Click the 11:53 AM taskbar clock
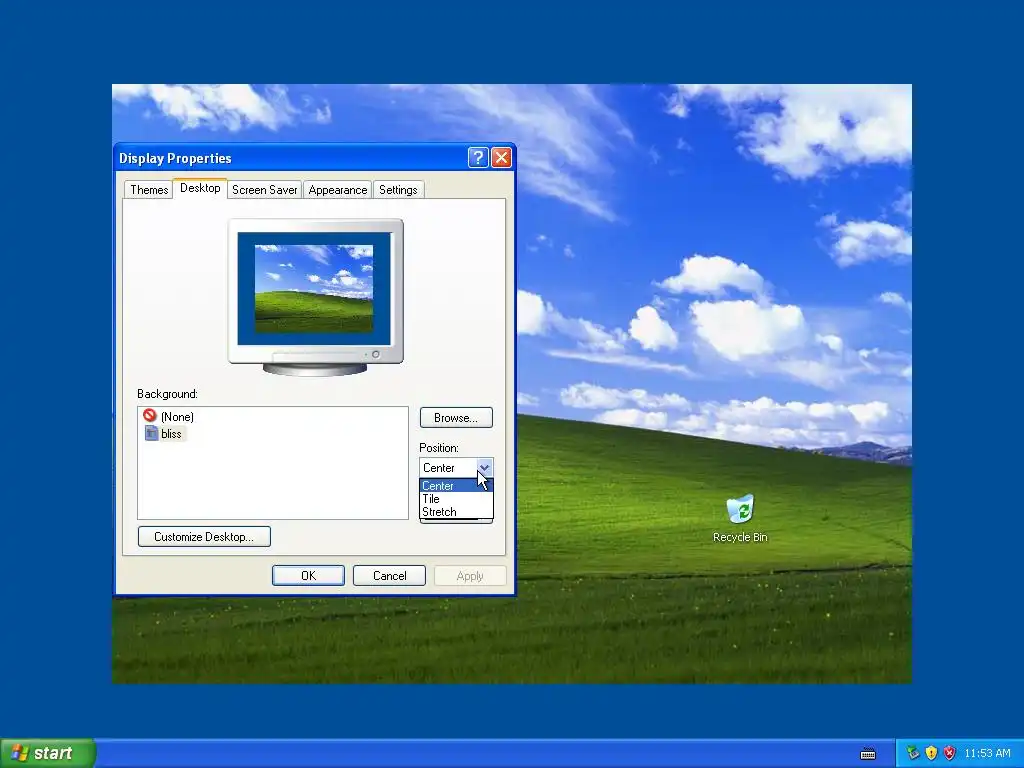1024x768 pixels. (x=987, y=753)
